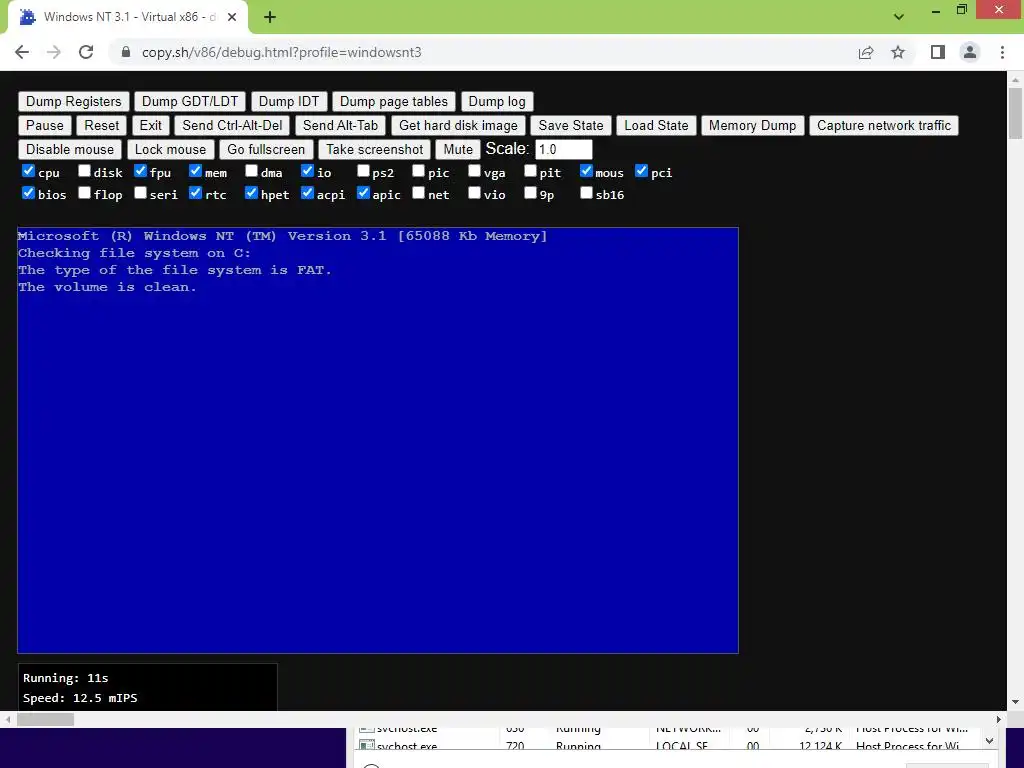The image size is (1024, 768).
Task: Click the address bar URL
Action: pos(281,52)
